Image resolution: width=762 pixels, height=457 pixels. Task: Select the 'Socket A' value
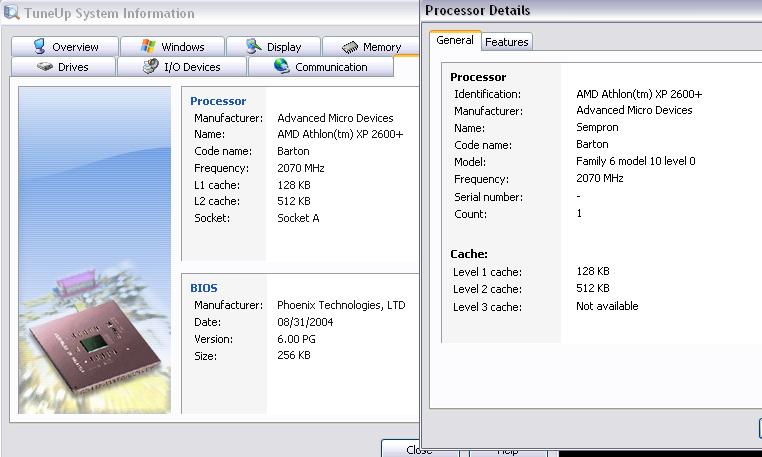pos(298,218)
